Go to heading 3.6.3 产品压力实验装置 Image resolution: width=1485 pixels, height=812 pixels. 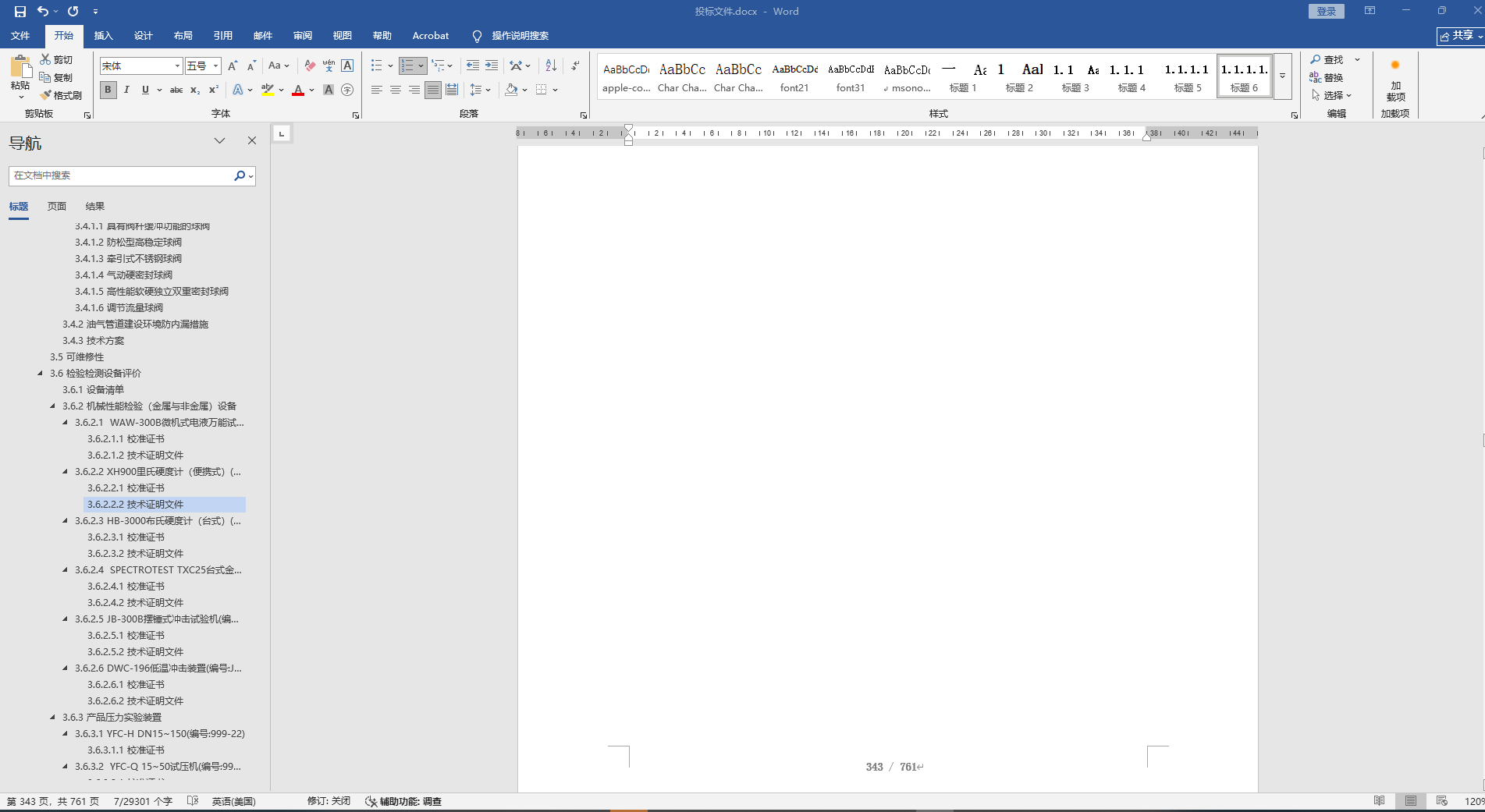(112, 718)
